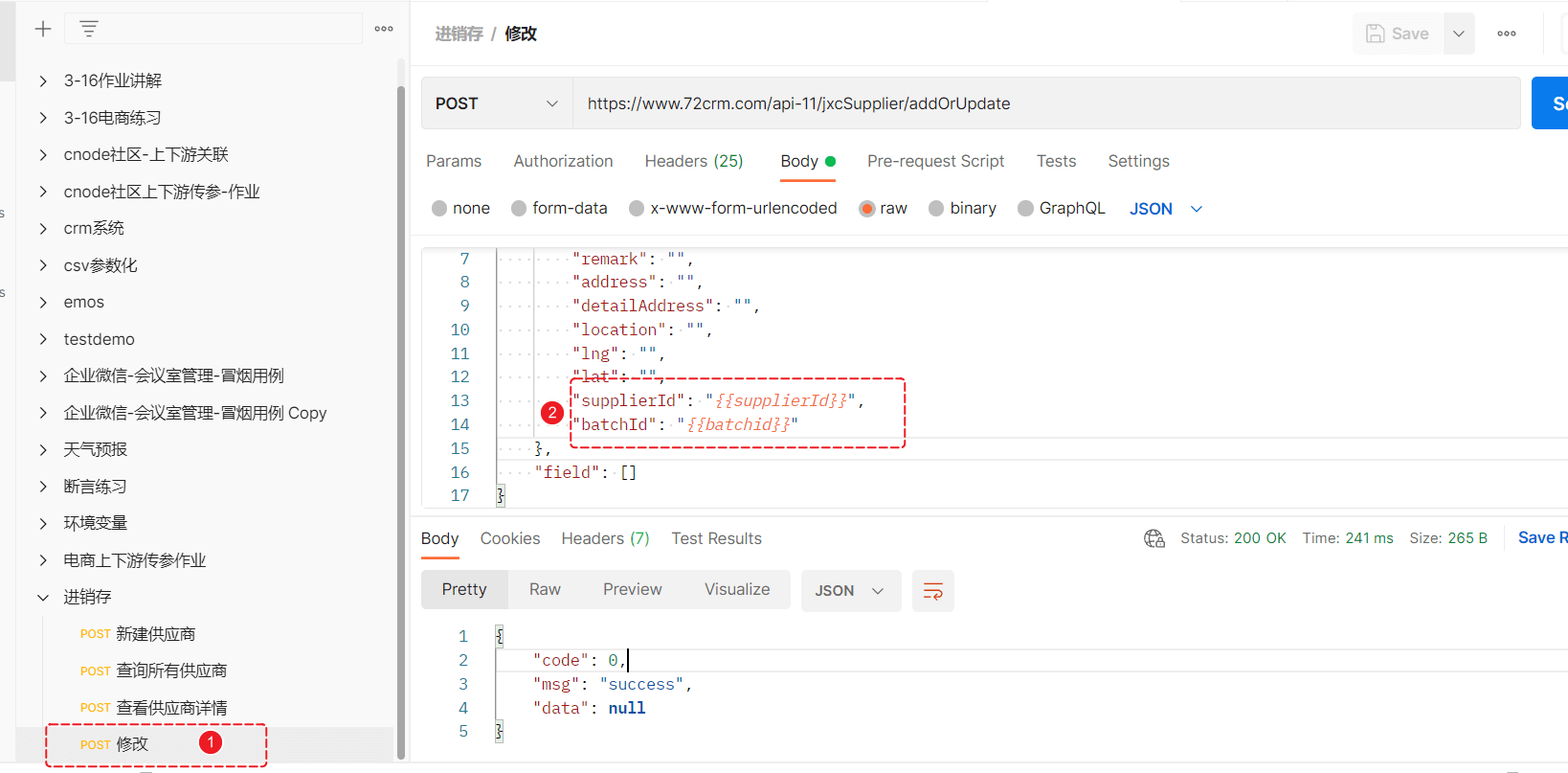Open the 查看供应商详情 POST request
Screen dimensions: 1568x773
(153, 708)
